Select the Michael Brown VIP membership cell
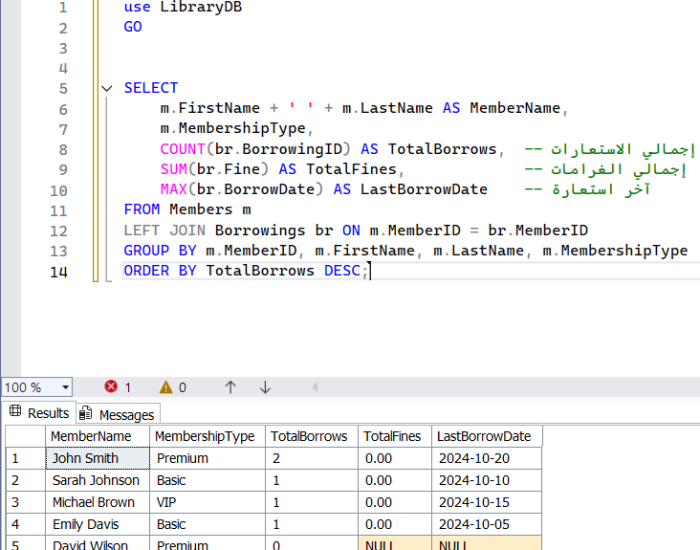This screenshot has height=550, width=700. tap(206, 502)
